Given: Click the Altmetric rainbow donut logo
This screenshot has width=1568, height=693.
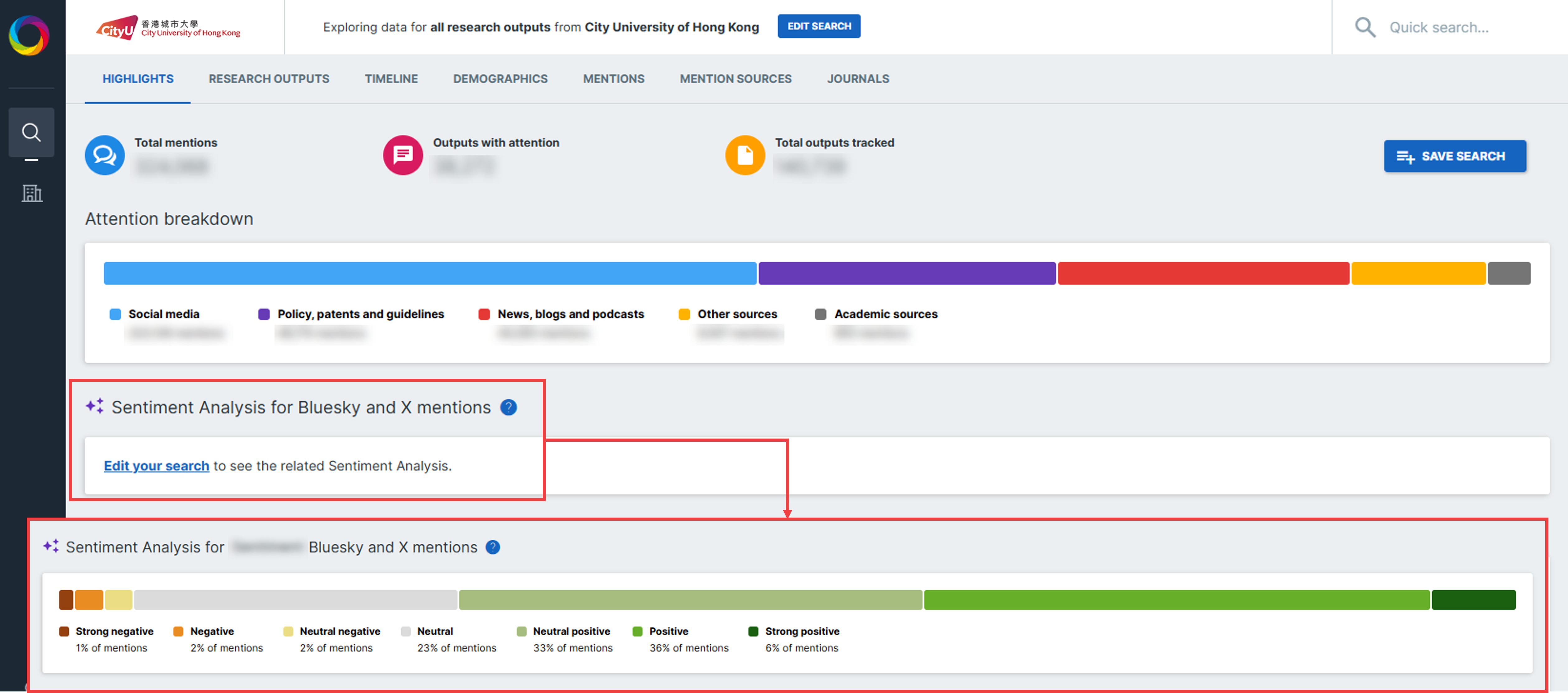Looking at the screenshot, I should 29,35.
